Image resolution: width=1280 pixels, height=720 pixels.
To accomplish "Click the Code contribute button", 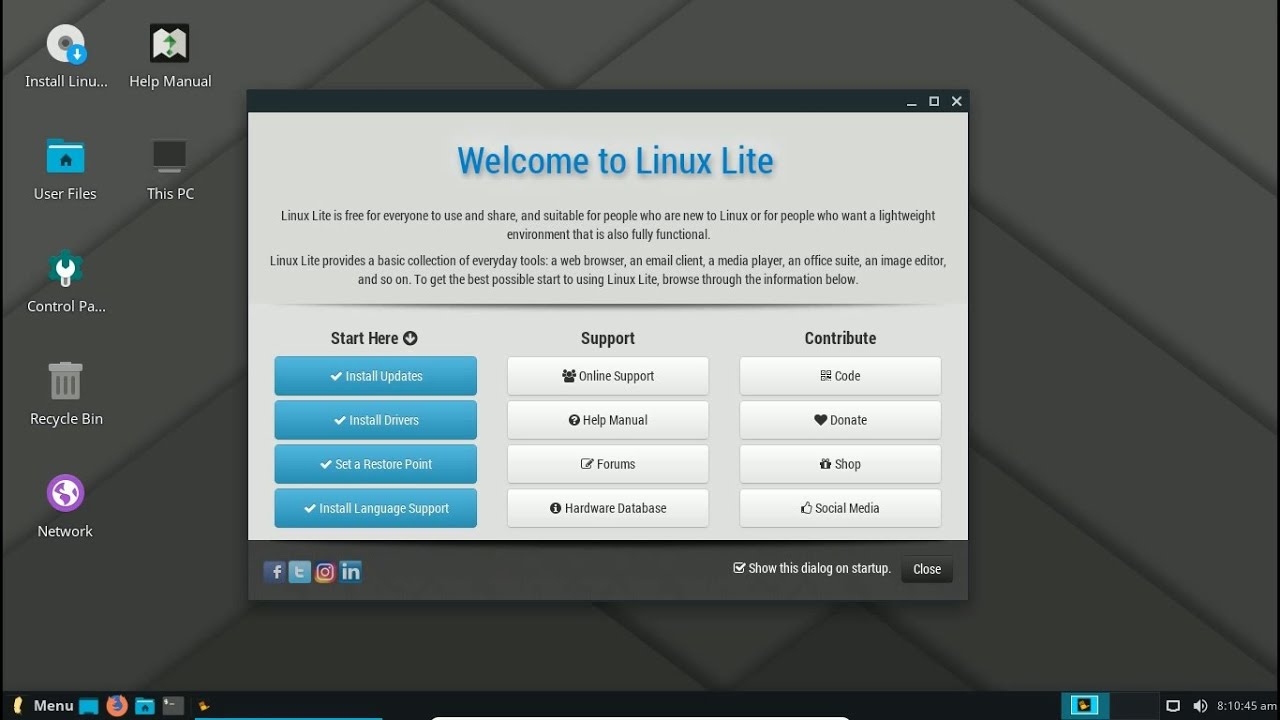I will (x=840, y=376).
